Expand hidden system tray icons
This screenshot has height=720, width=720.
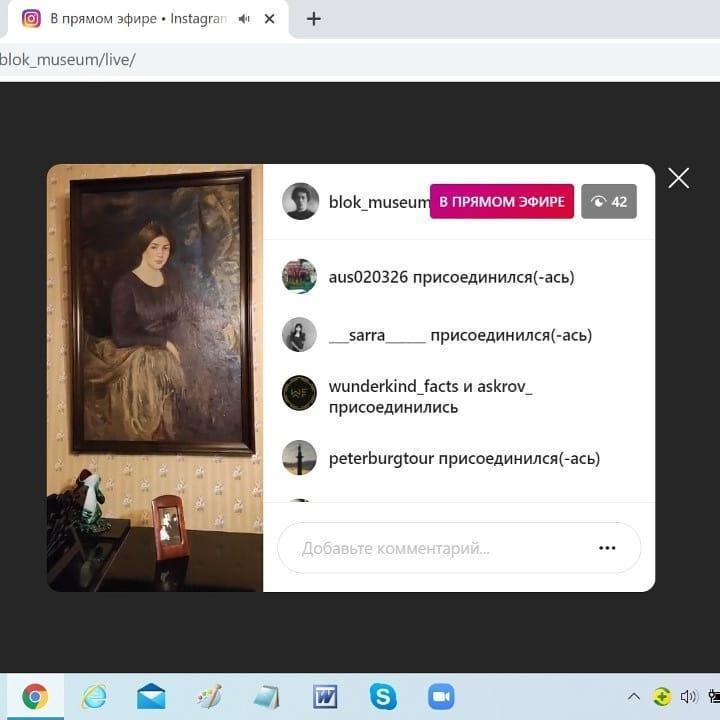click(x=633, y=697)
